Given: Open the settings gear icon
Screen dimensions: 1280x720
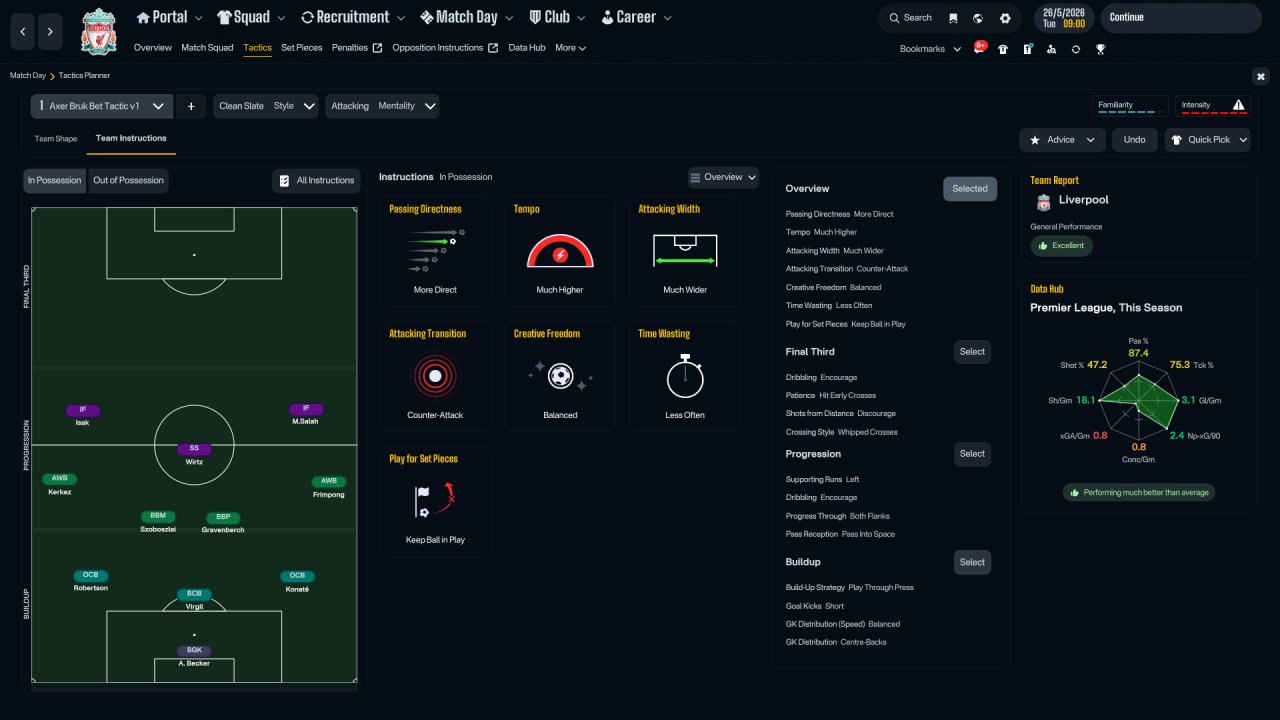Looking at the screenshot, I should pyautogui.click(x=1005, y=18).
